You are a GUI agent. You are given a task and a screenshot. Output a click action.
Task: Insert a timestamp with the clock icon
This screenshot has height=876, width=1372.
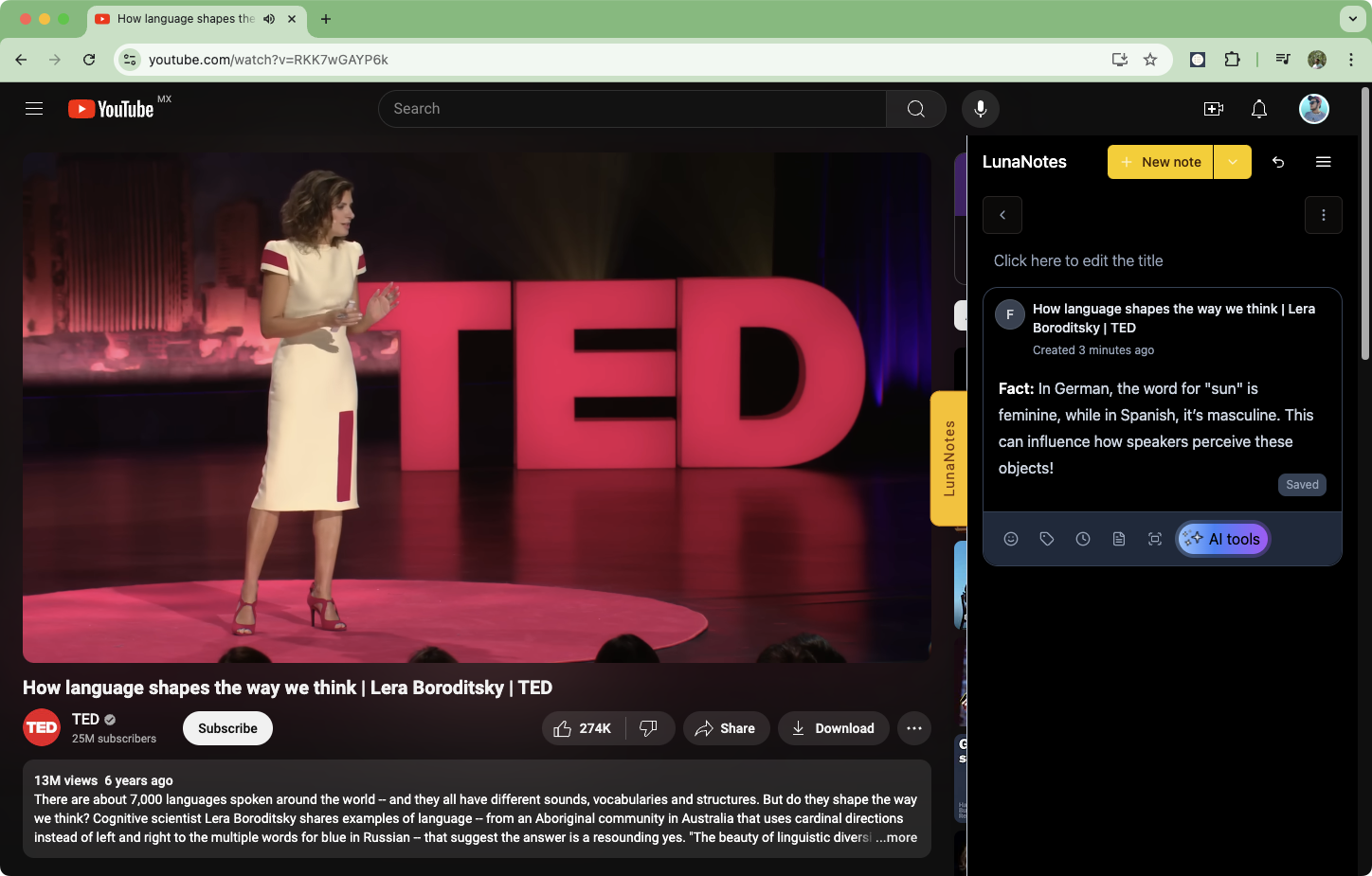pyautogui.click(x=1083, y=539)
